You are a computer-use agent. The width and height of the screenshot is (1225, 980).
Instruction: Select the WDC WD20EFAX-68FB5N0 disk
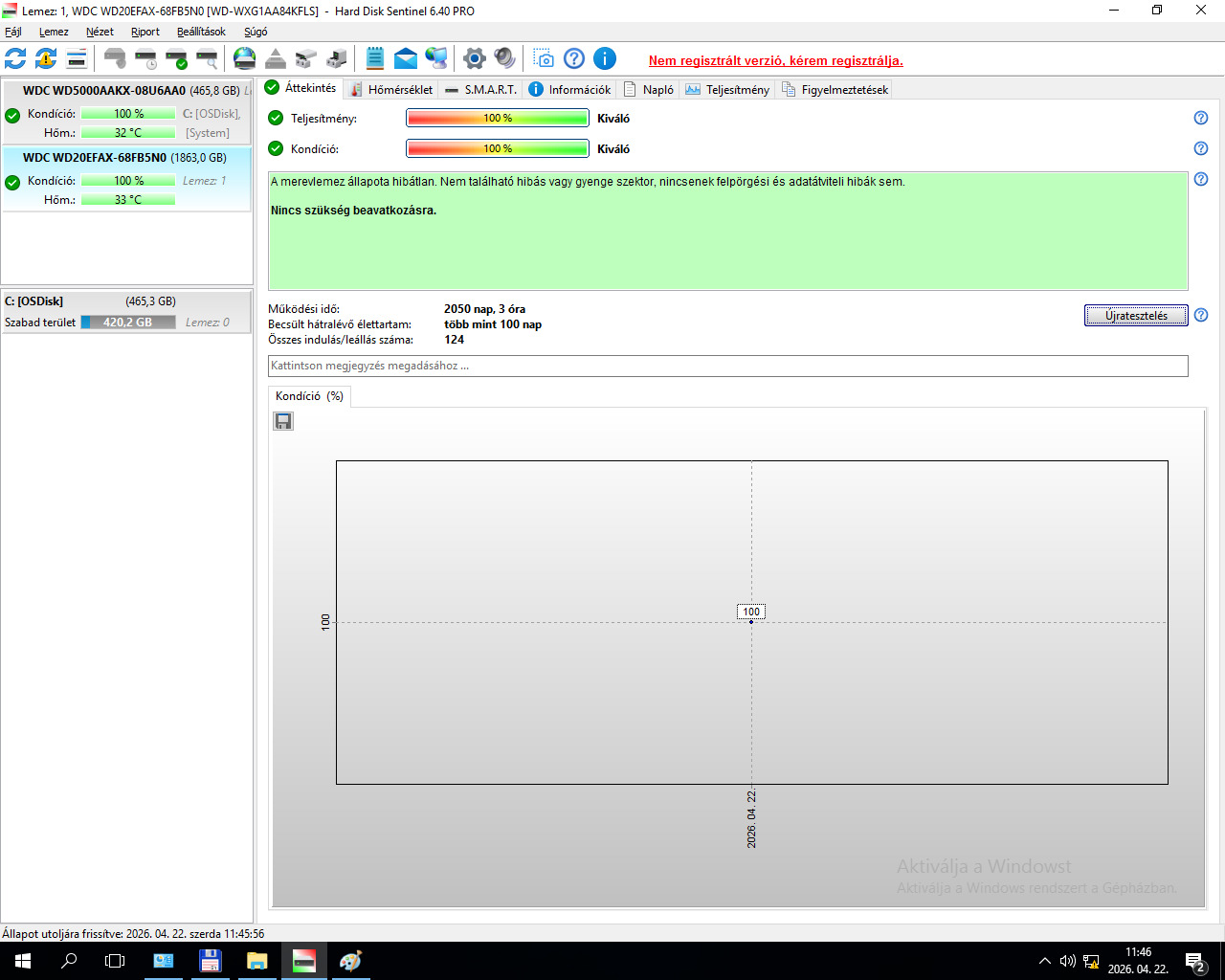pyautogui.click(x=126, y=179)
